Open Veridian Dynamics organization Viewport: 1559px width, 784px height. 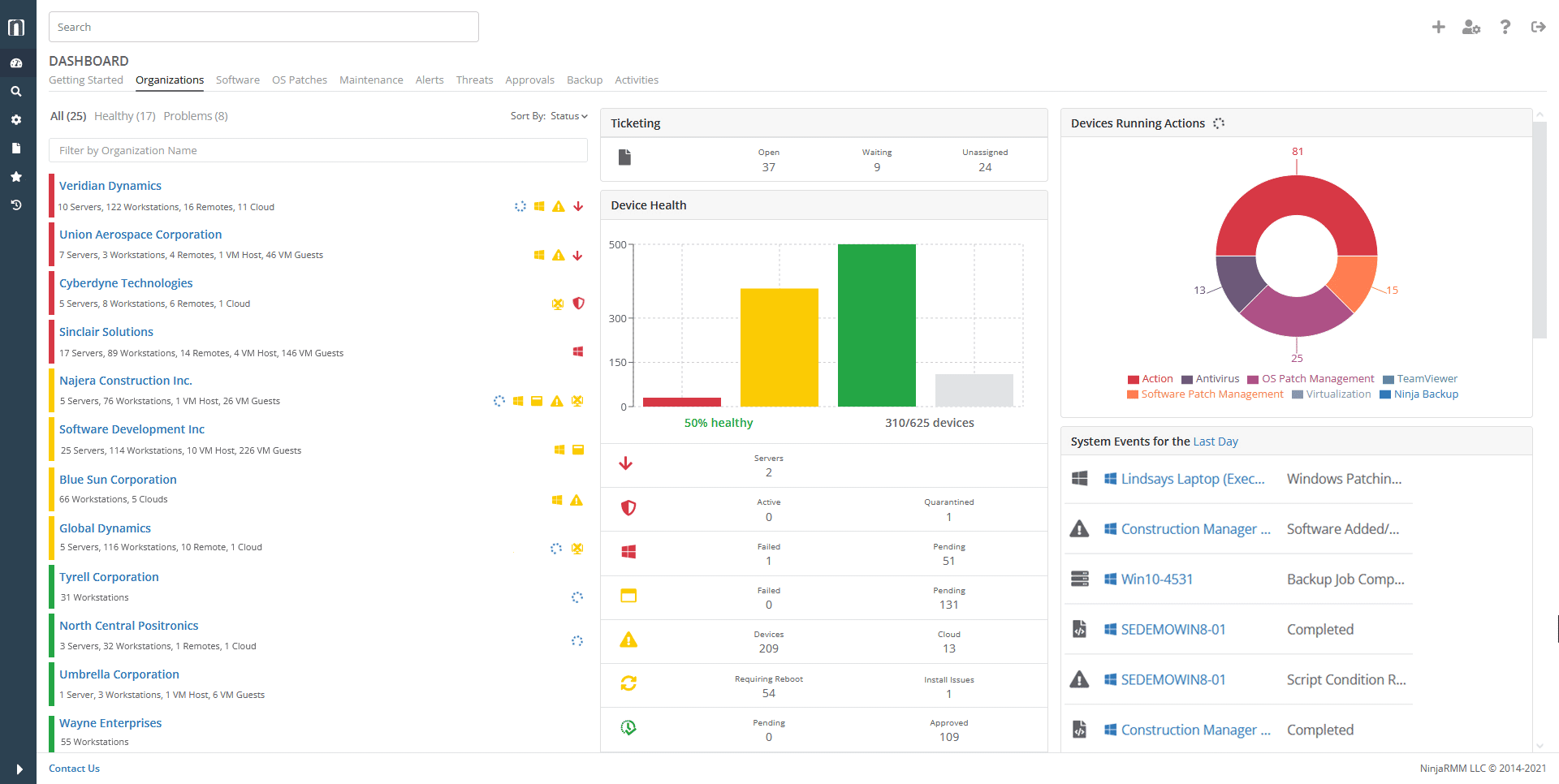coord(110,186)
